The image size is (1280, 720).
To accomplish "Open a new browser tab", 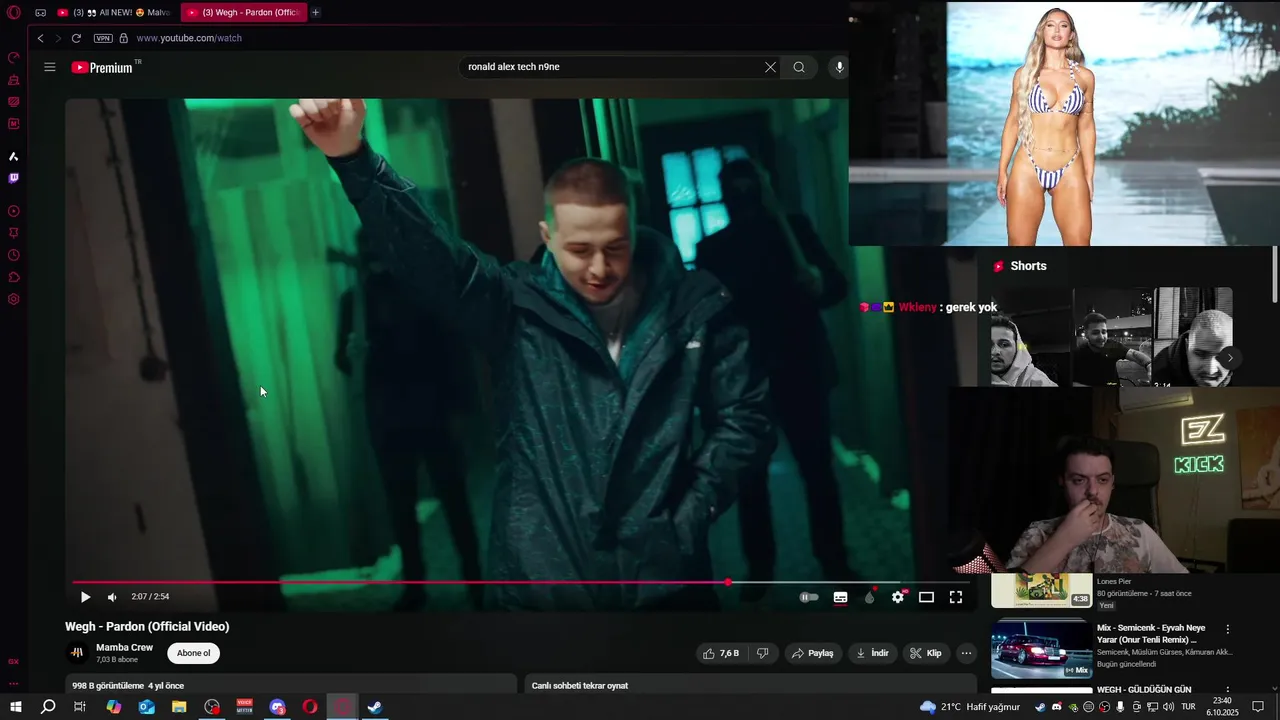I will pos(316,13).
